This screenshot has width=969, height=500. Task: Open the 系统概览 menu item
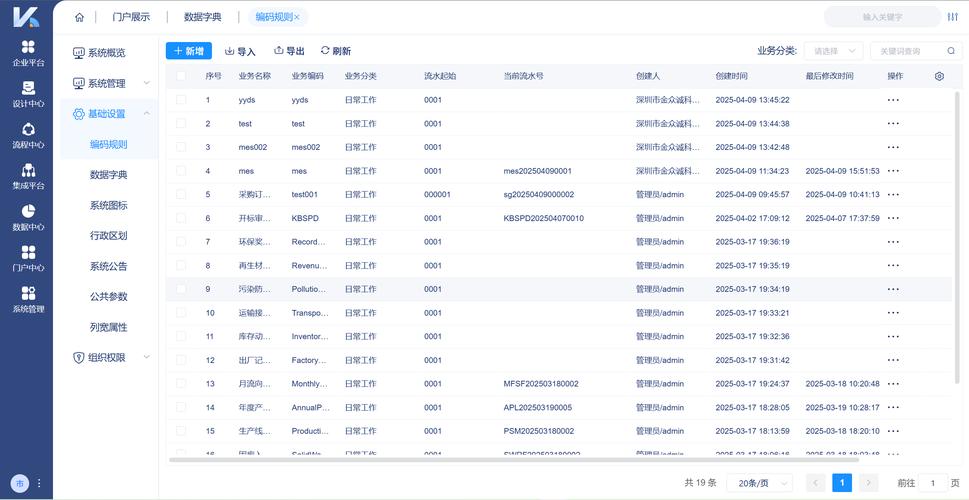click(109, 53)
